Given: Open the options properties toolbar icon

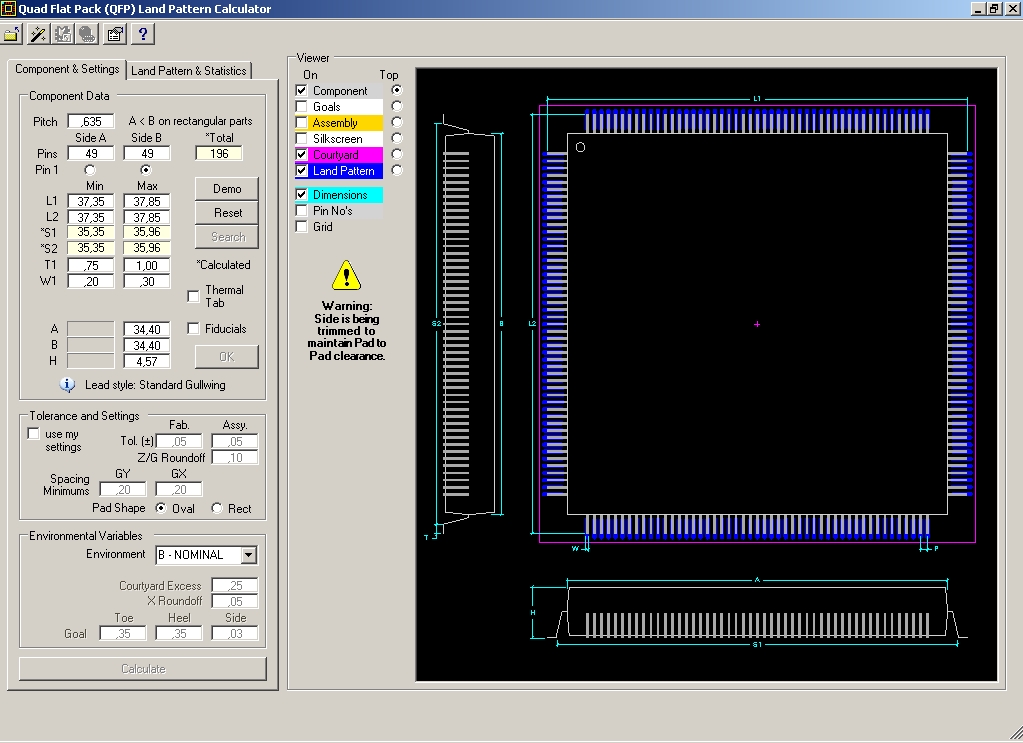Looking at the screenshot, I should coord(115,35).
